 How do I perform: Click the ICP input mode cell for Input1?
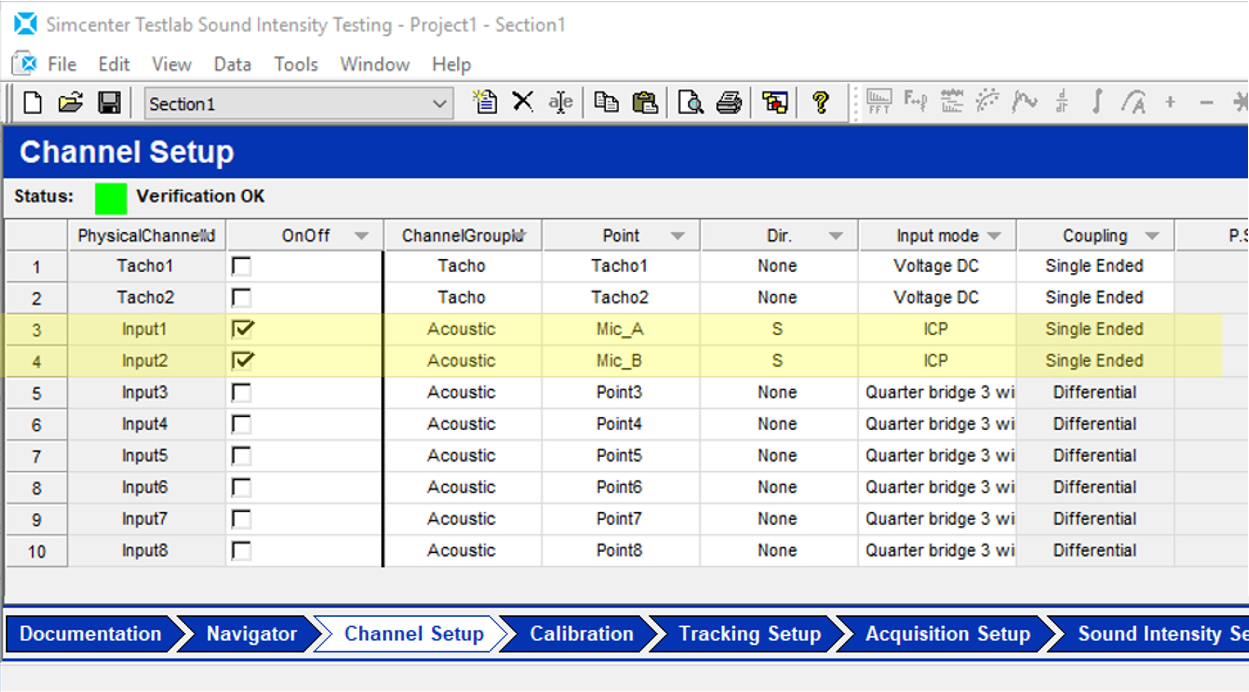click(x=936, y=329)
